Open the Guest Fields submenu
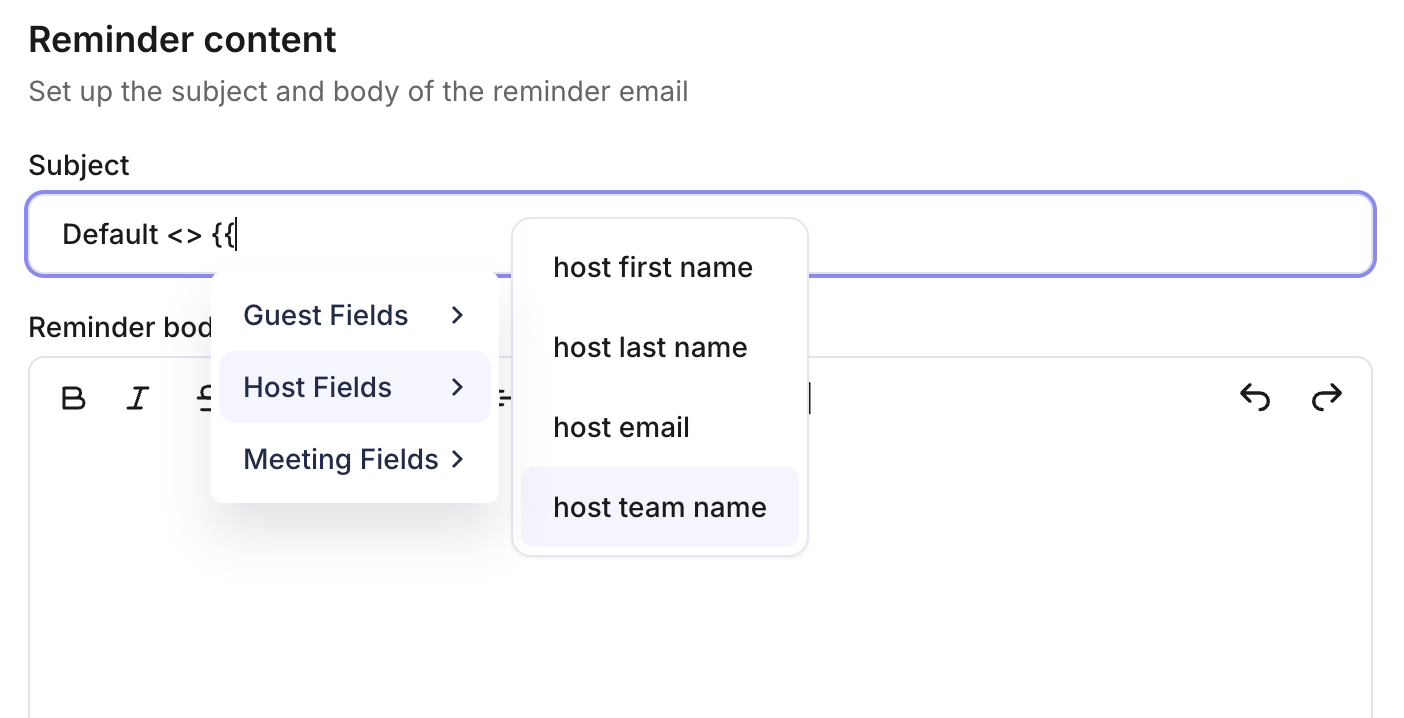The width and height of the screenshot is (1404, 718). pos(355,315)
